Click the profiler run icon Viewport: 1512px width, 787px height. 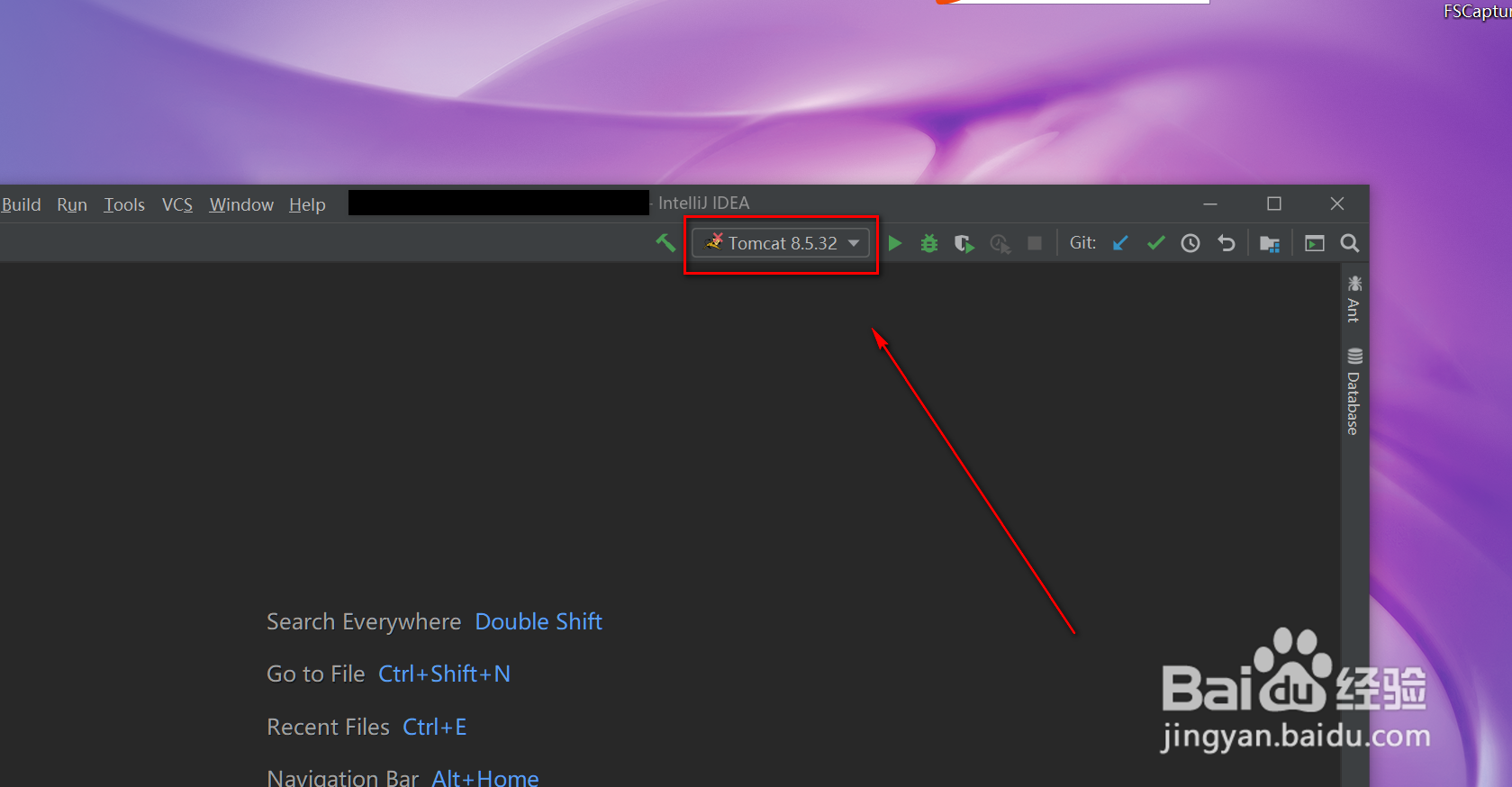pyautogui.click(x=1000, y=243)
